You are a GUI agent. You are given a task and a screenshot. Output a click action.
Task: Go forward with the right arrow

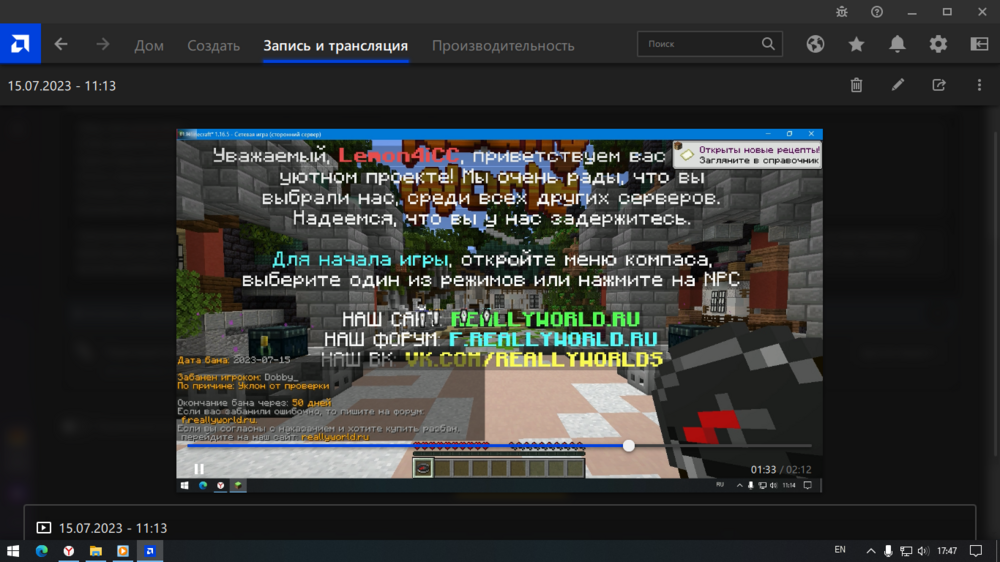pos(103,44)
